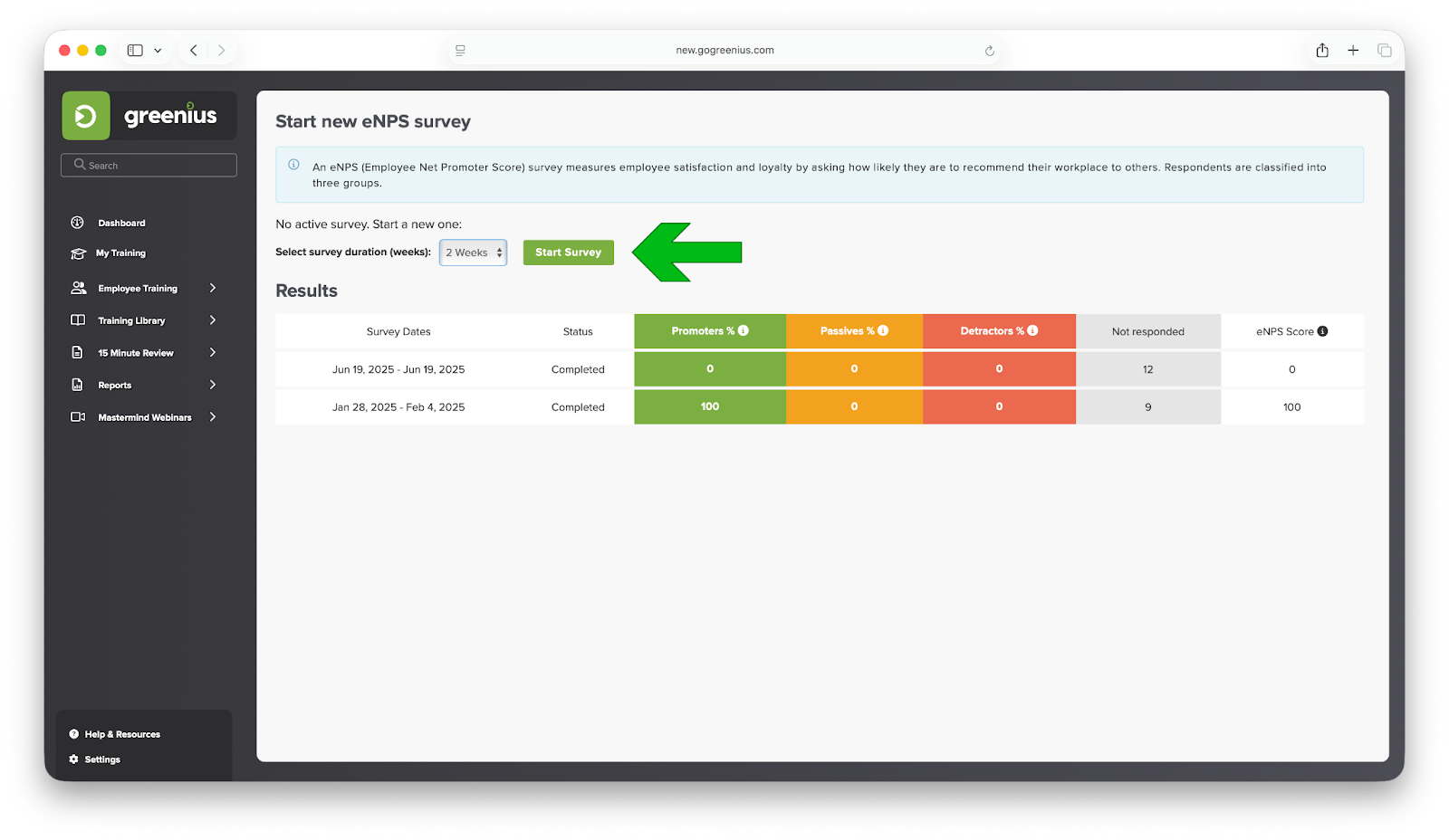Click the Start new eNPS survey heading
The height and width of the screenshot is (840, 1449).
(373, 121)
